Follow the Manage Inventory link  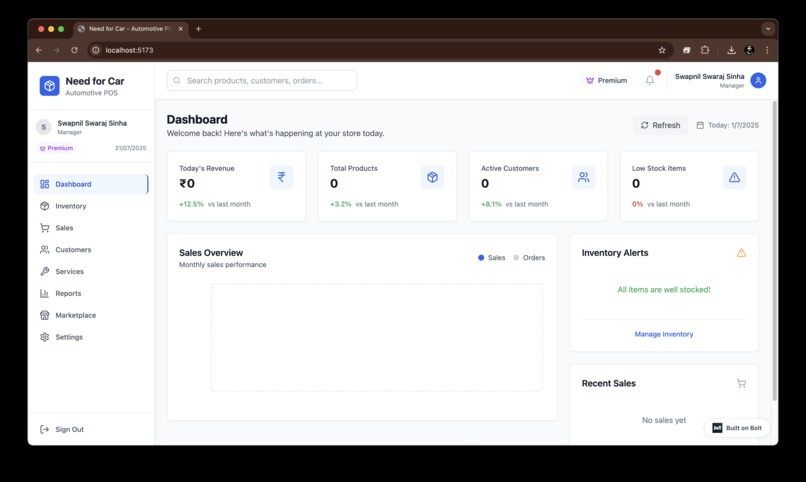(664, 334)
